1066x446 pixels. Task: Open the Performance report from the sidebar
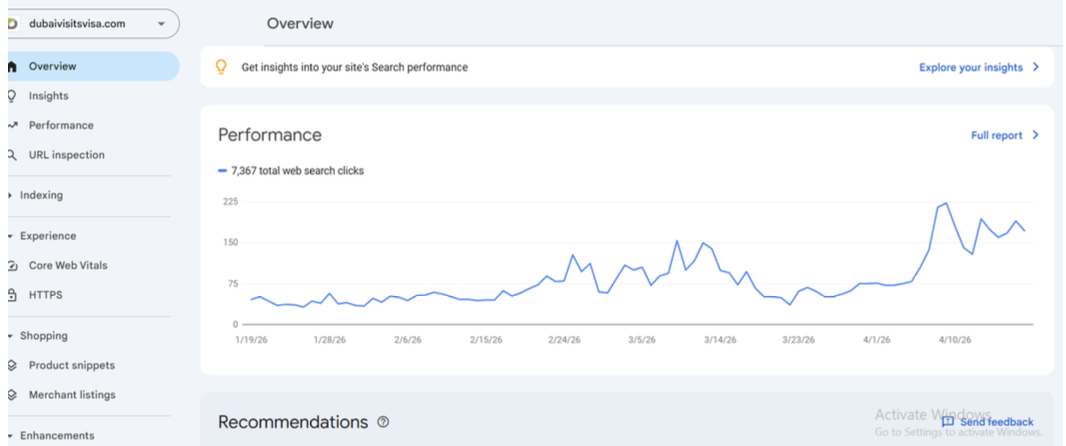click(61, 125)
